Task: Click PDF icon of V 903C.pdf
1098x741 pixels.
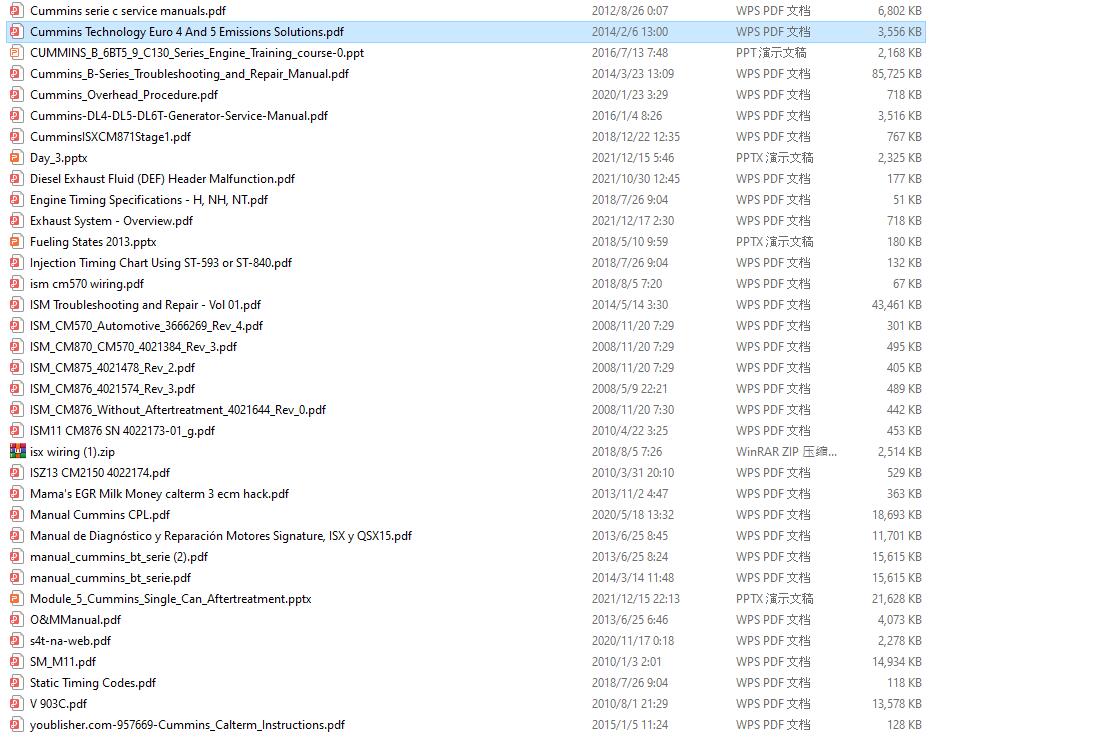Action: click(15, 704)
